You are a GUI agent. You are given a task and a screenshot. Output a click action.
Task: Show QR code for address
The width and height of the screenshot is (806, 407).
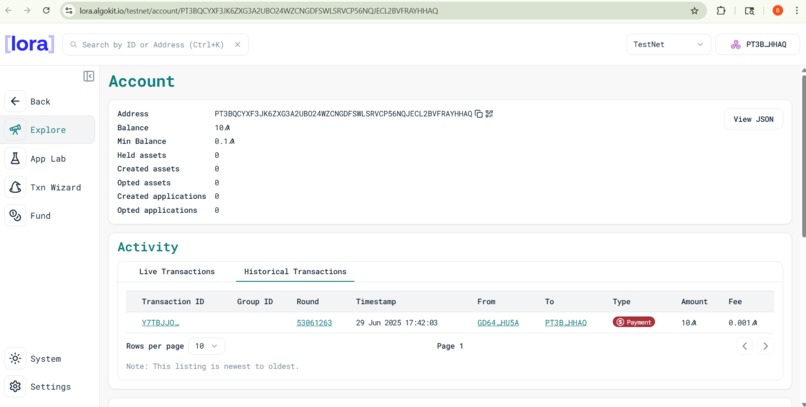point(489,114)
